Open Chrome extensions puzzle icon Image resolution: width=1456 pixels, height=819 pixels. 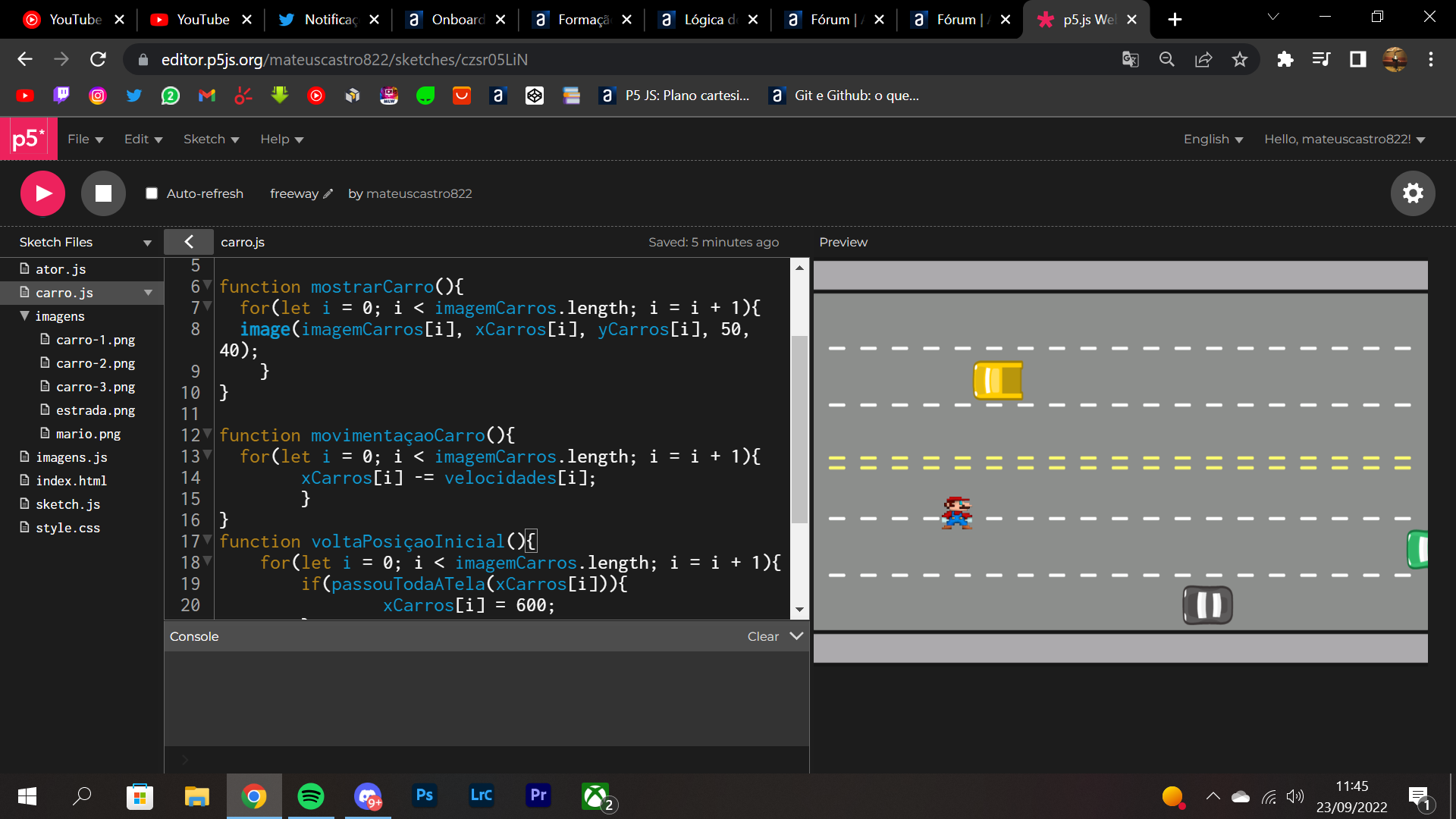(1285, 59)
